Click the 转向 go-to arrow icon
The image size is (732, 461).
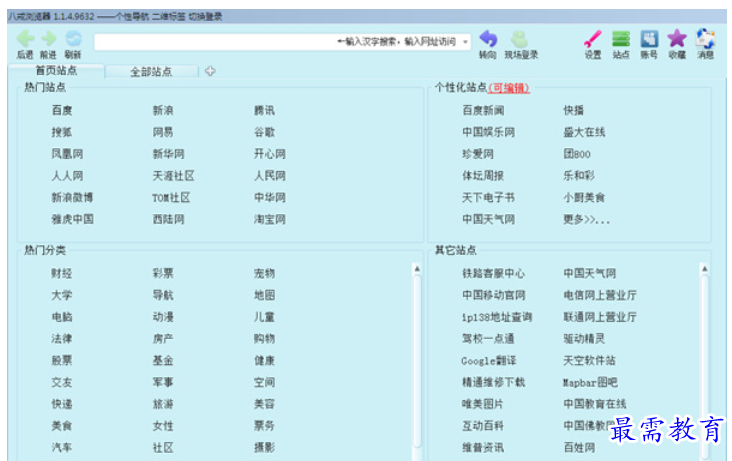tap(488, 38)
